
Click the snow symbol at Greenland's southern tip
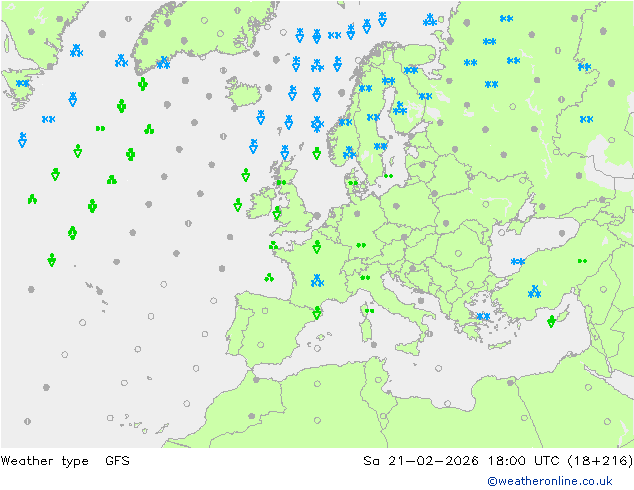163,63
